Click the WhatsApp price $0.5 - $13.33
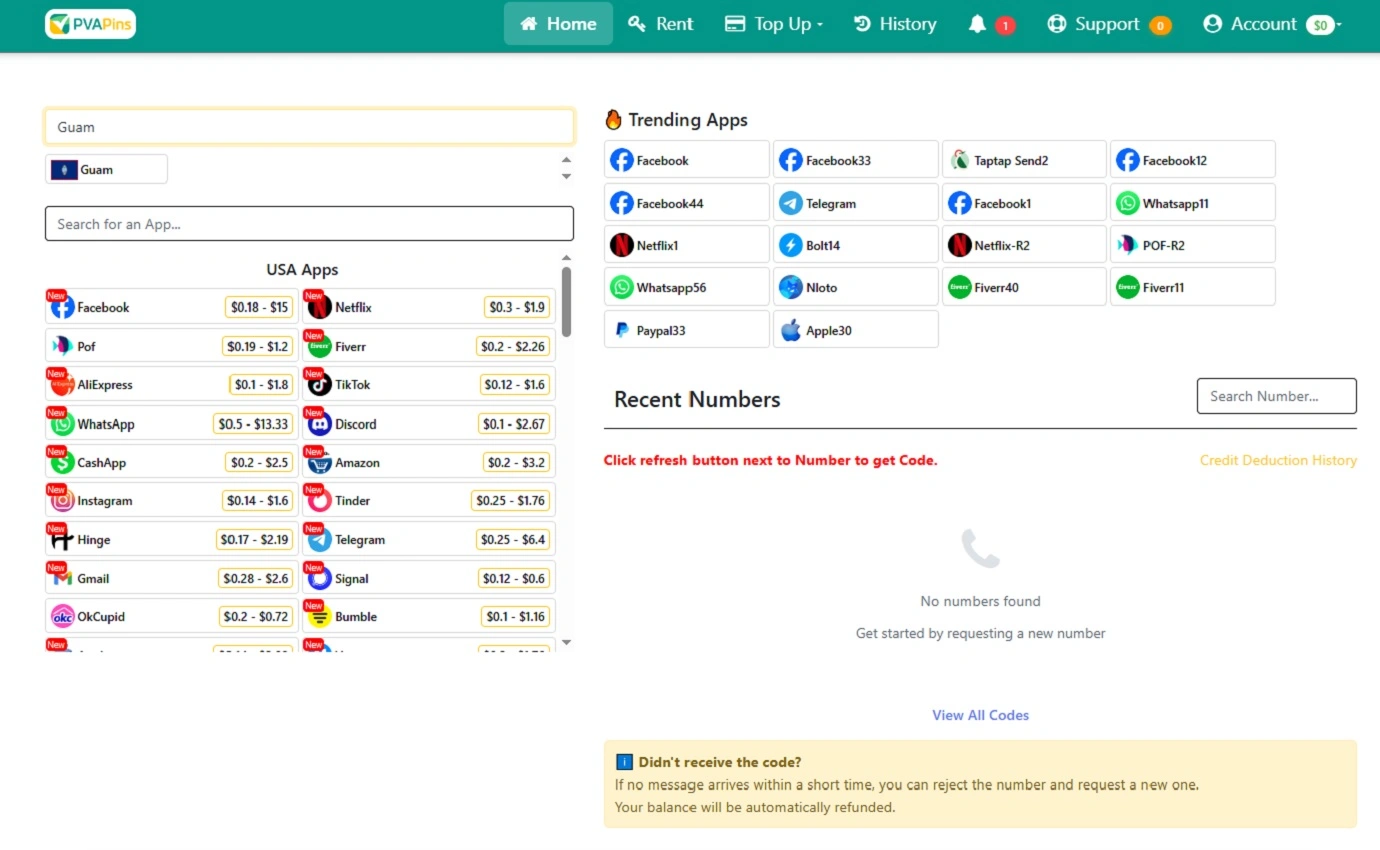 coord(254,424)
